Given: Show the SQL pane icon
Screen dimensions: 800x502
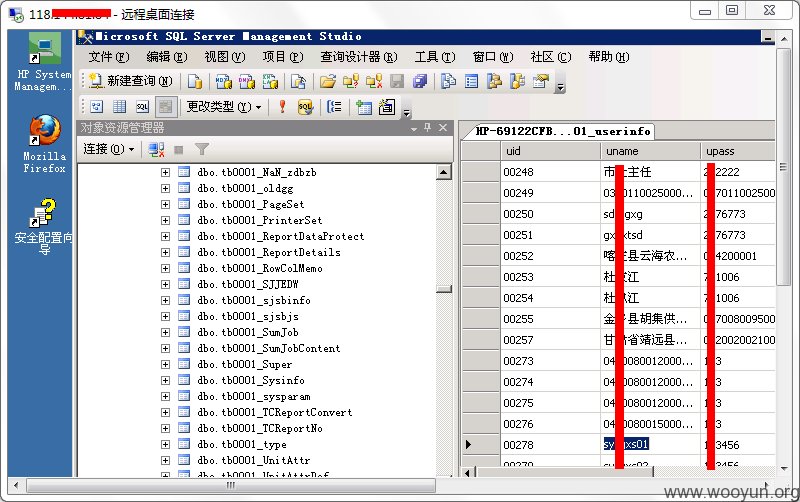Looking at the screenshot, I should pyautogui.click(x=142, y=107).
